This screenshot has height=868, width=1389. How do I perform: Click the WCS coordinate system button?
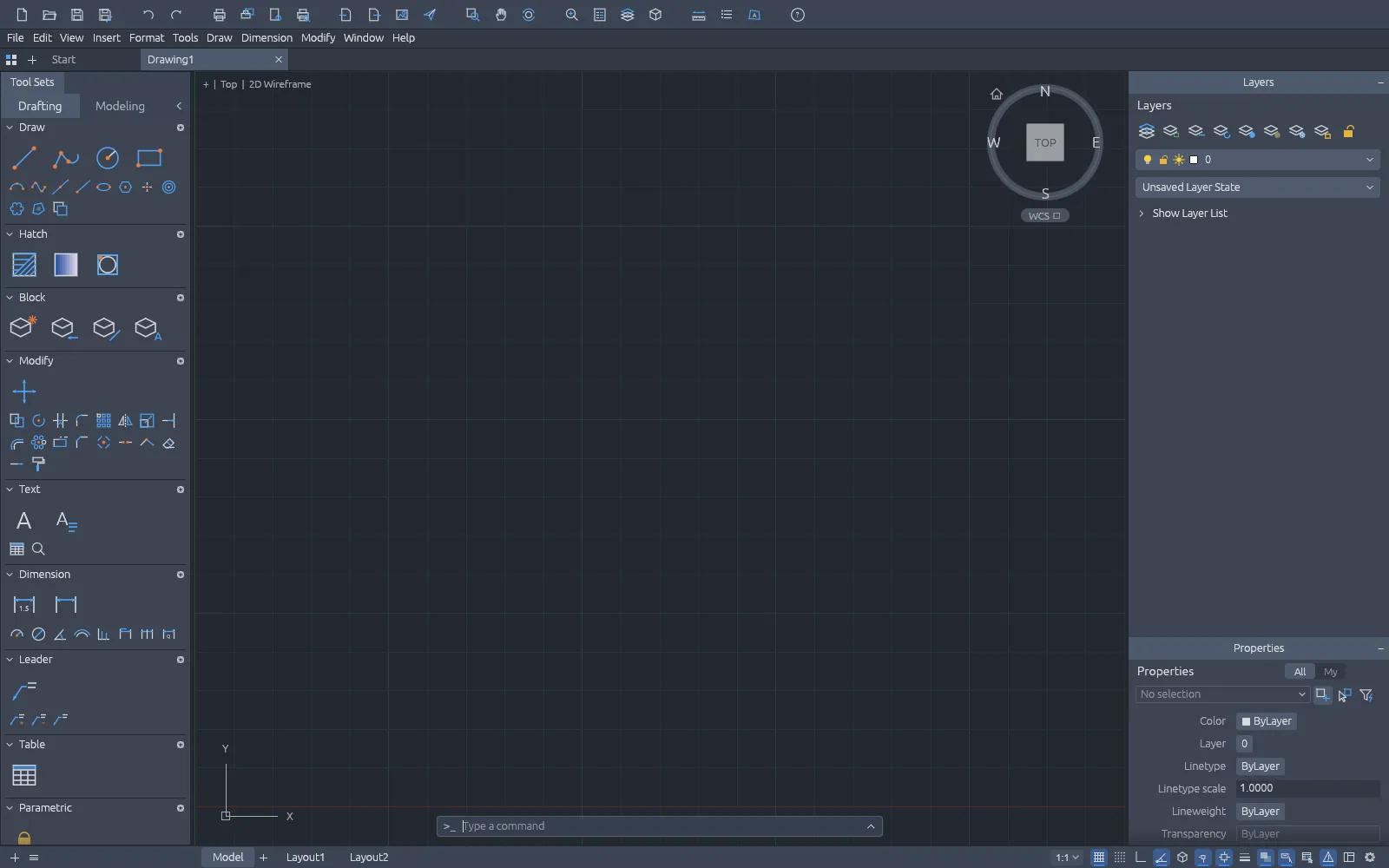click(x=1044, y=216)
